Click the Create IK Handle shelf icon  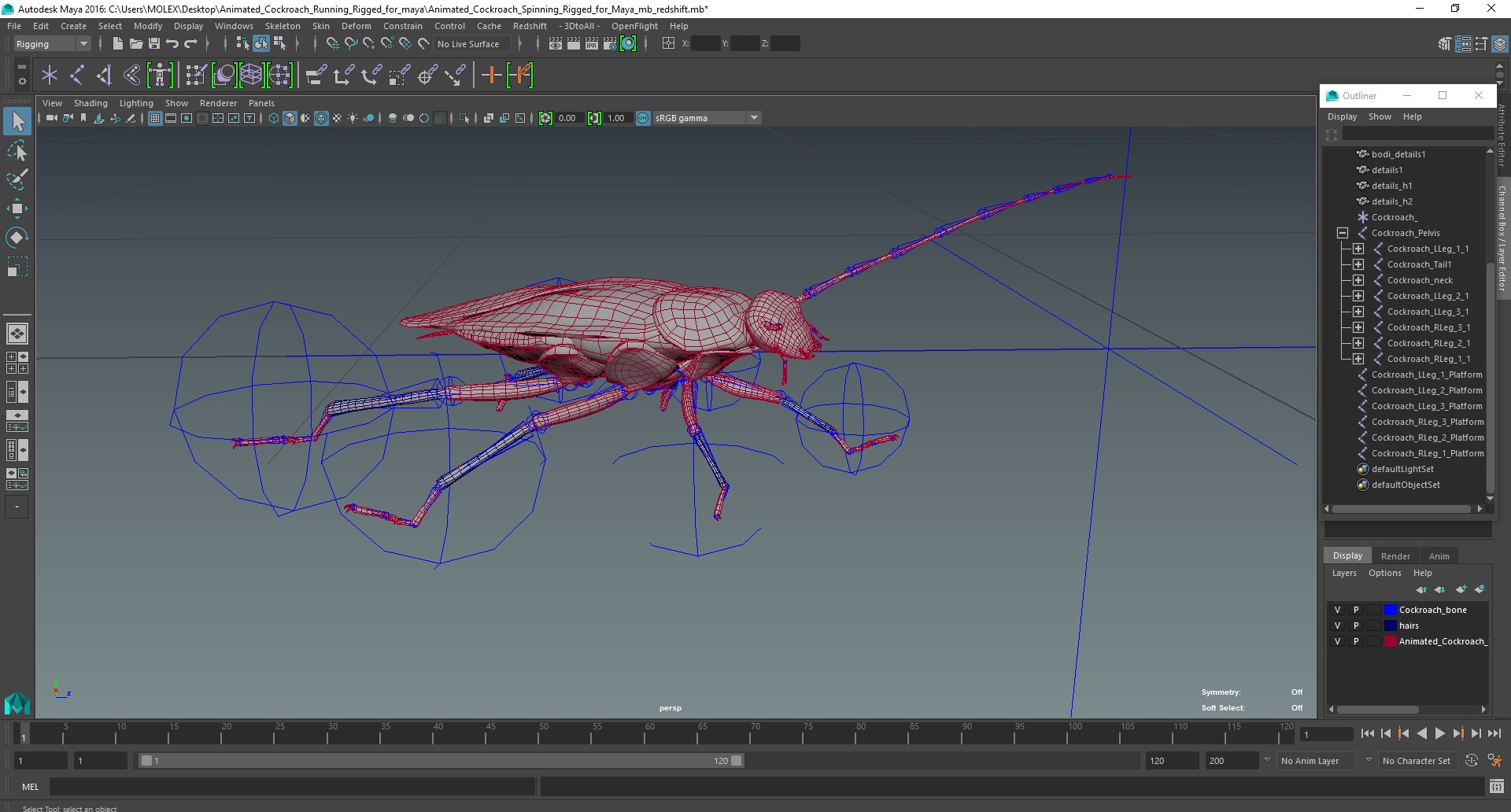(x=105, y=76)
